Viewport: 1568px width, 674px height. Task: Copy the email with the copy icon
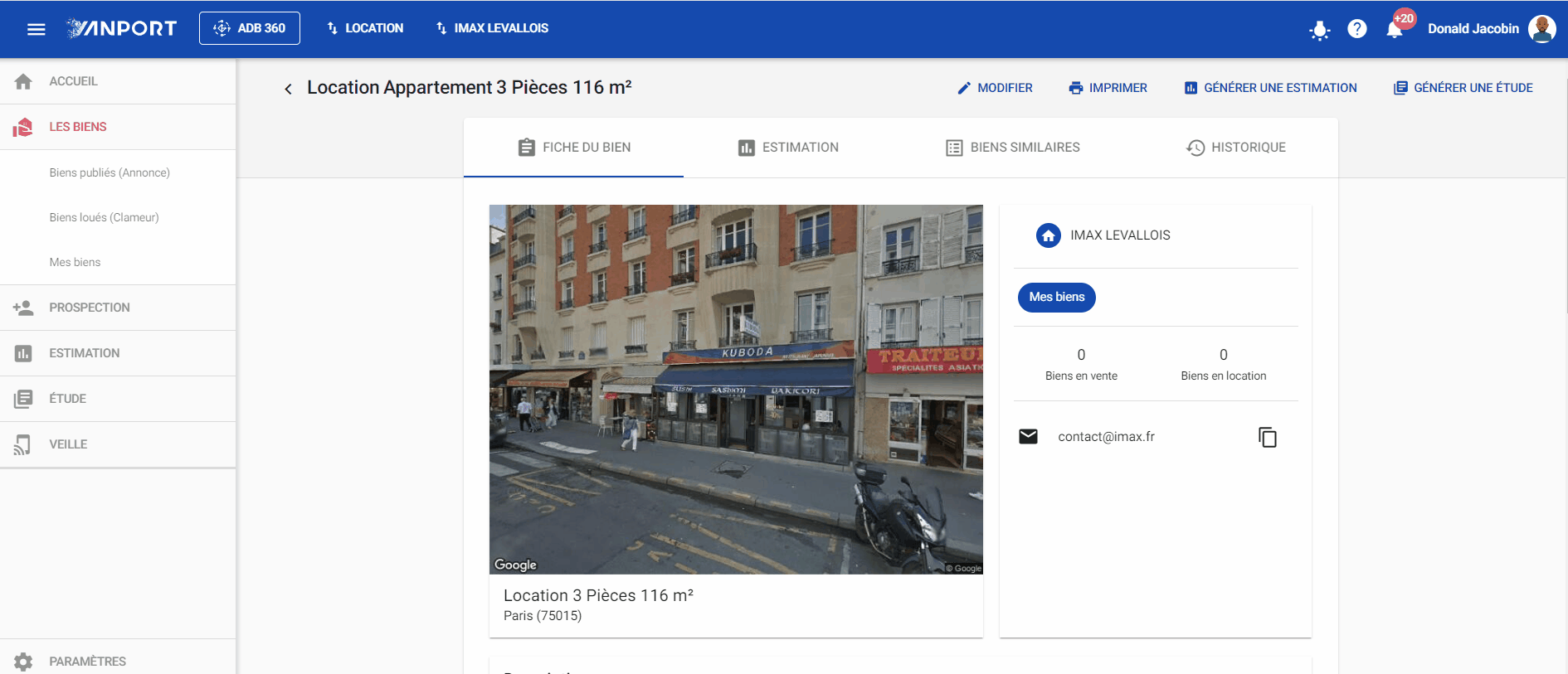click(x=1268, y=437)
